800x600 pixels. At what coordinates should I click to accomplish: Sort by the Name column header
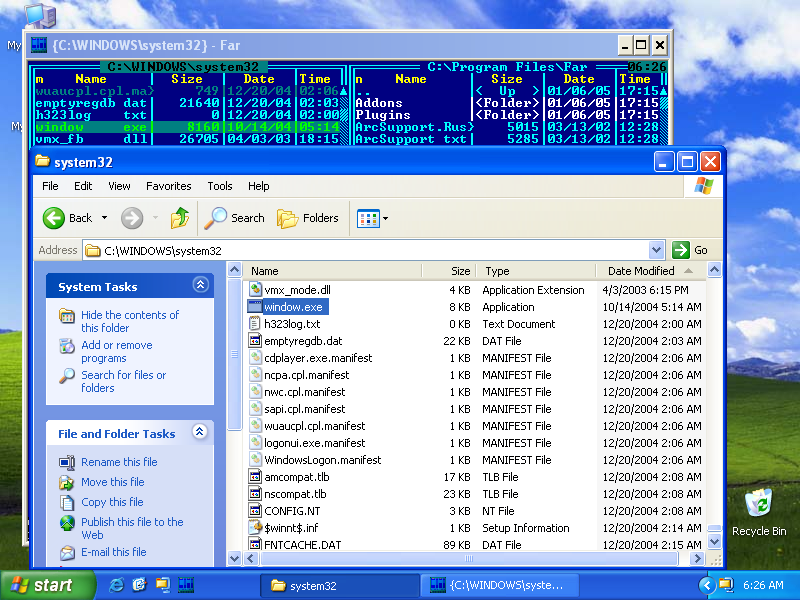(x=333, y=271)
